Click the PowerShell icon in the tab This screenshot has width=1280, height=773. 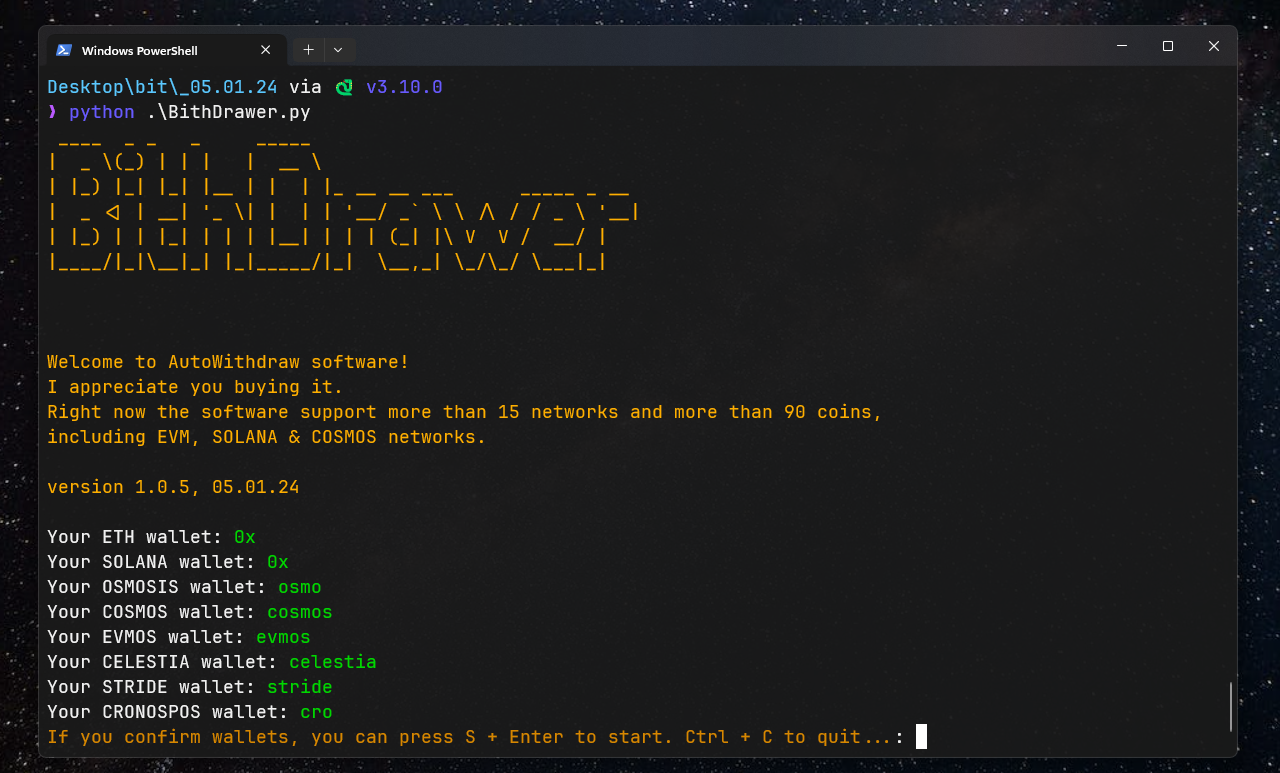[x=64, y=50]
